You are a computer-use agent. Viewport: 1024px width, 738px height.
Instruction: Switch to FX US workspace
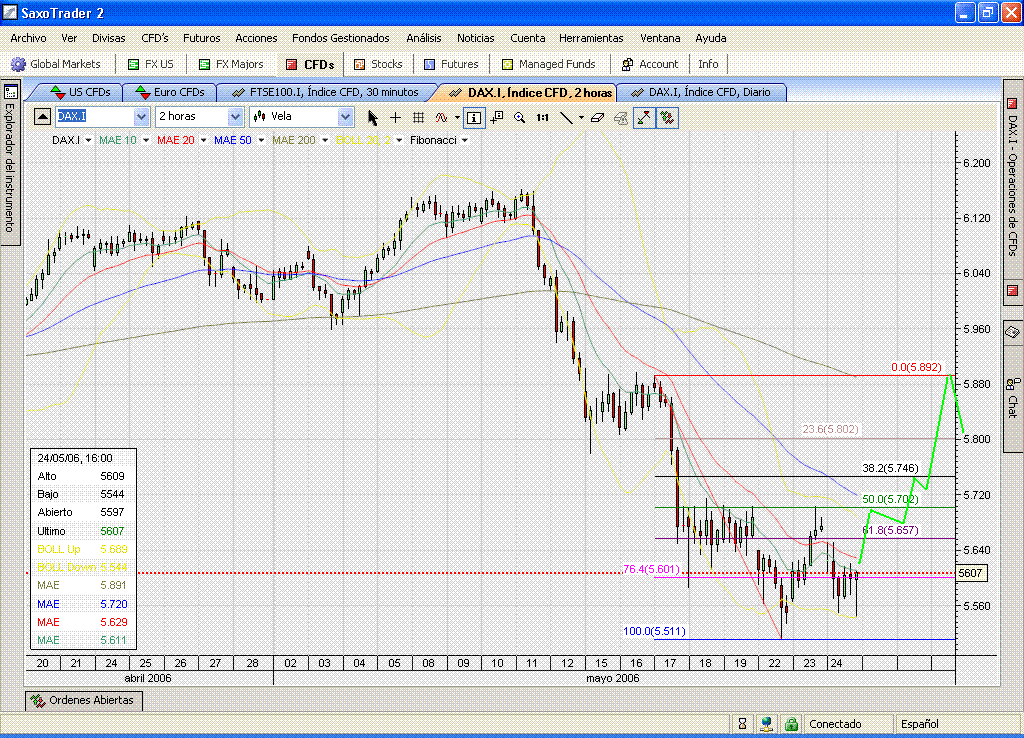[x=151, y=64]
